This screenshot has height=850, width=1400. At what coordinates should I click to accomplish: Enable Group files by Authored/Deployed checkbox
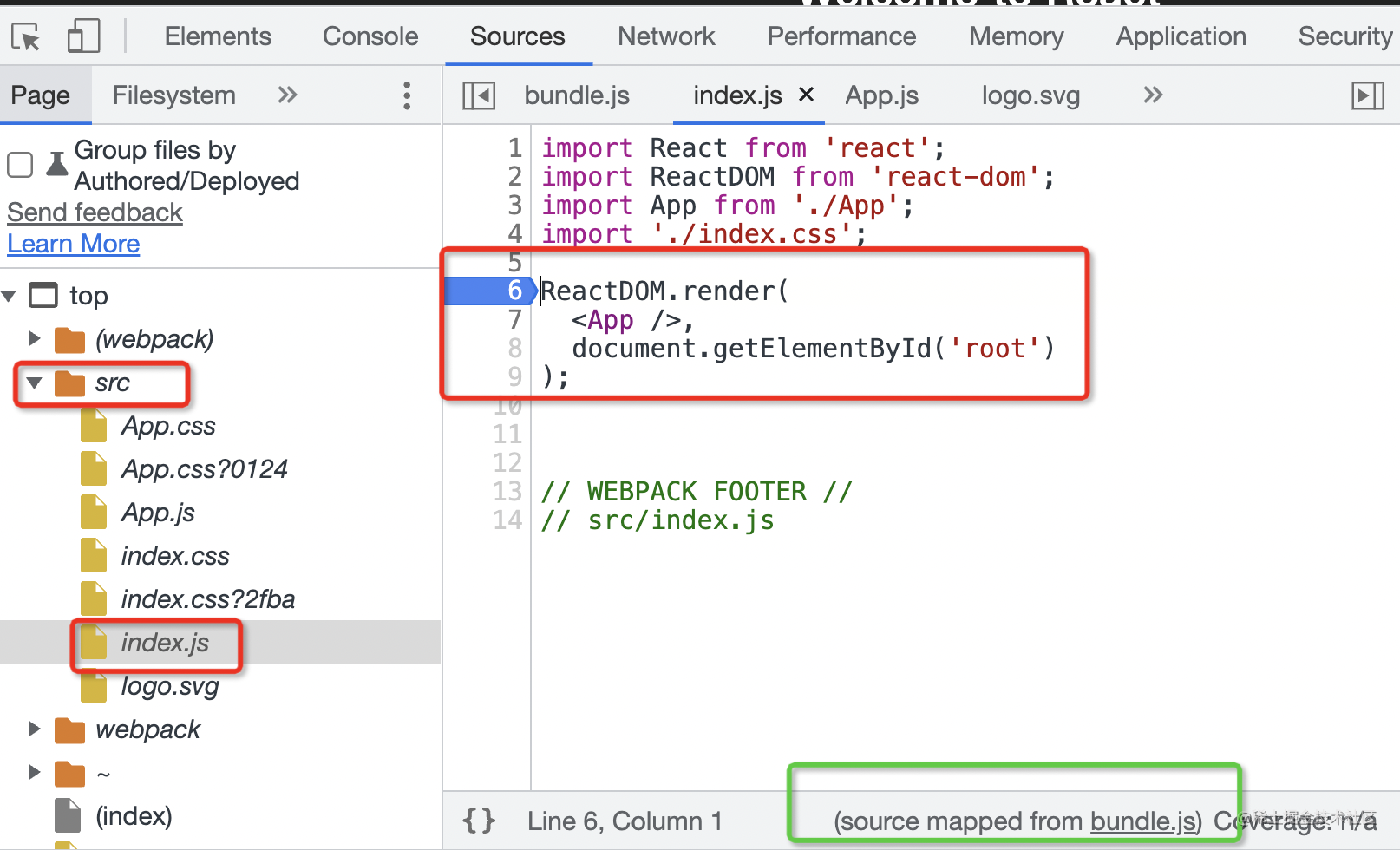pos(20,165)
